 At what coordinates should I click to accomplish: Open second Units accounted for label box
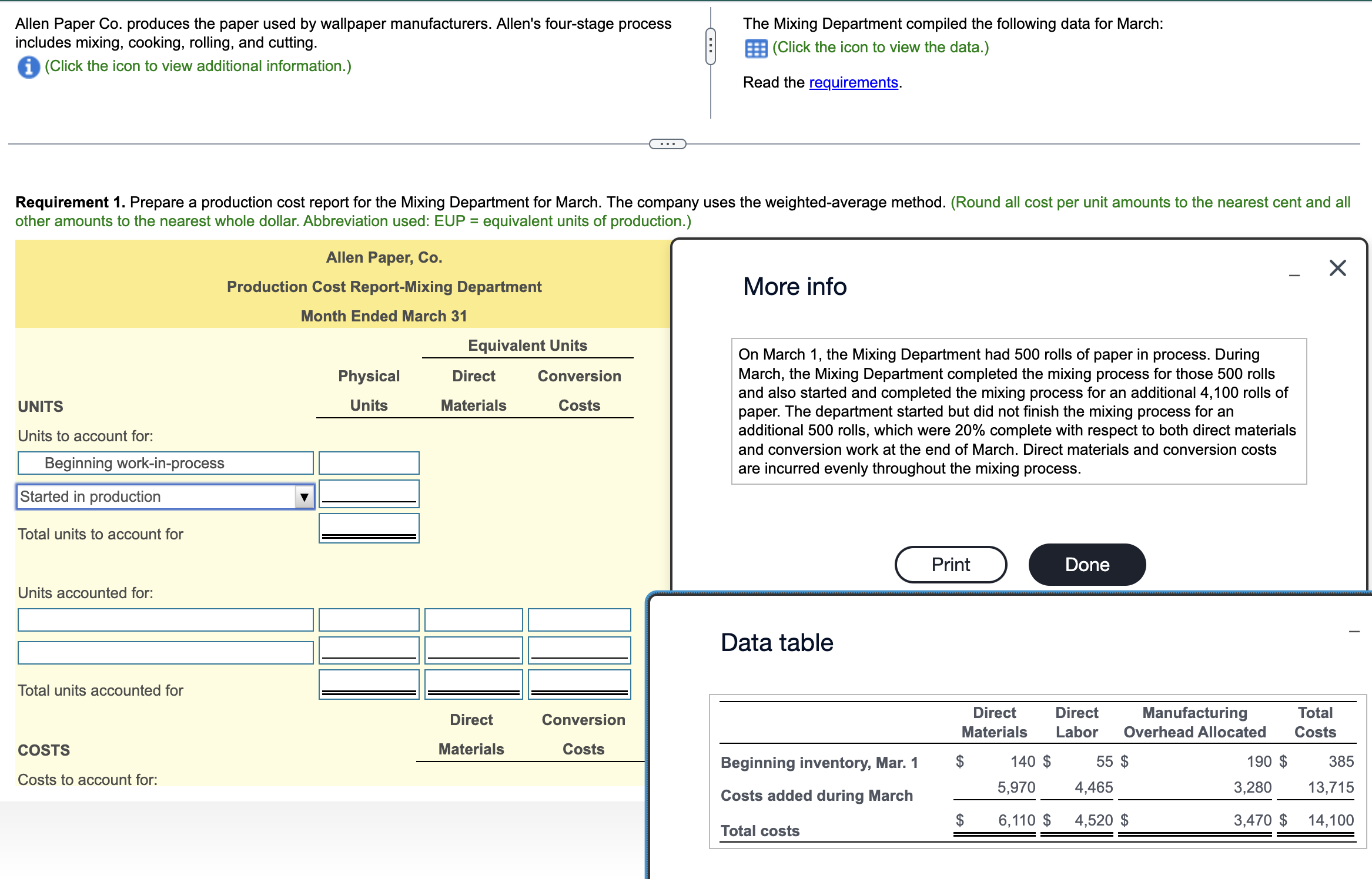pyautogui.click(x=165, y=653)
